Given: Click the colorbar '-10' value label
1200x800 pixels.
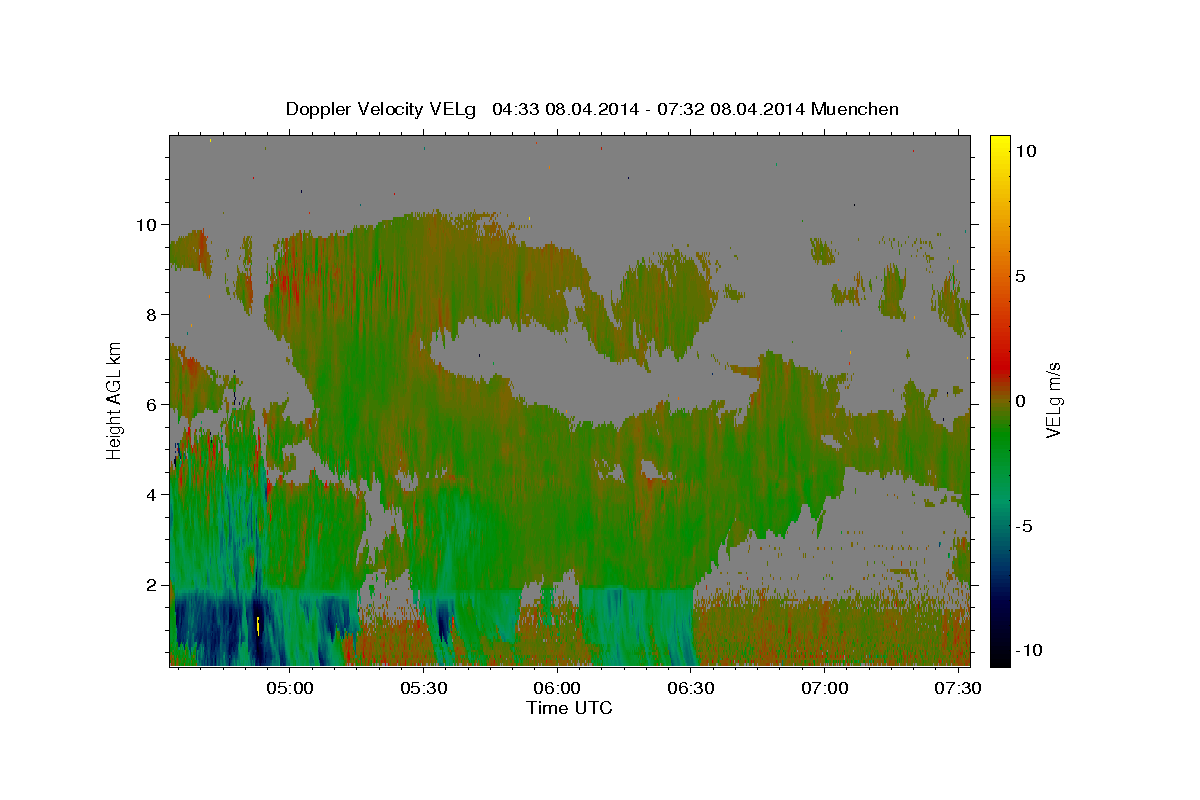Looking at the screenshot, I should 1028,651.
